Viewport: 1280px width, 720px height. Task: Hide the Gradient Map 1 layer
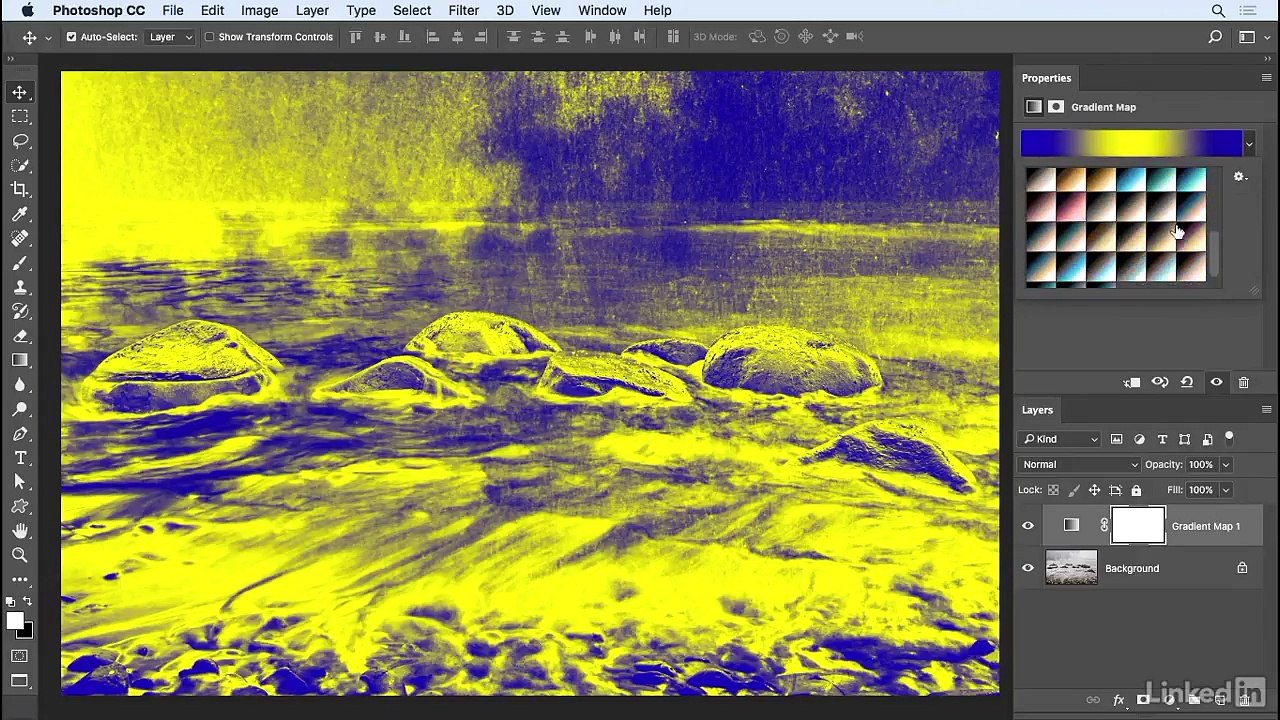pyautogui.click(x=1028, y=526)
